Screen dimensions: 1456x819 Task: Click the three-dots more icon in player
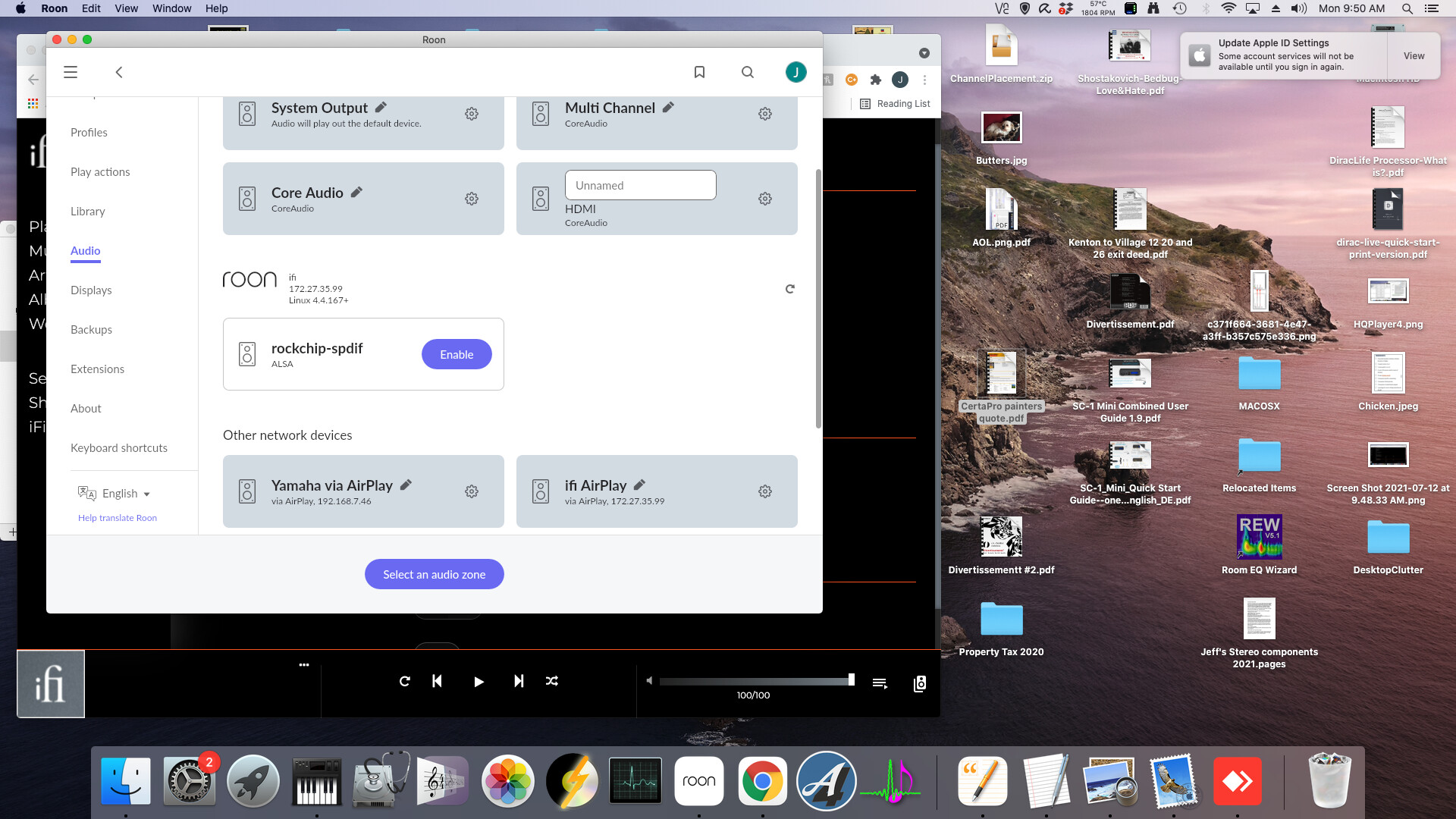pos(304,665)
